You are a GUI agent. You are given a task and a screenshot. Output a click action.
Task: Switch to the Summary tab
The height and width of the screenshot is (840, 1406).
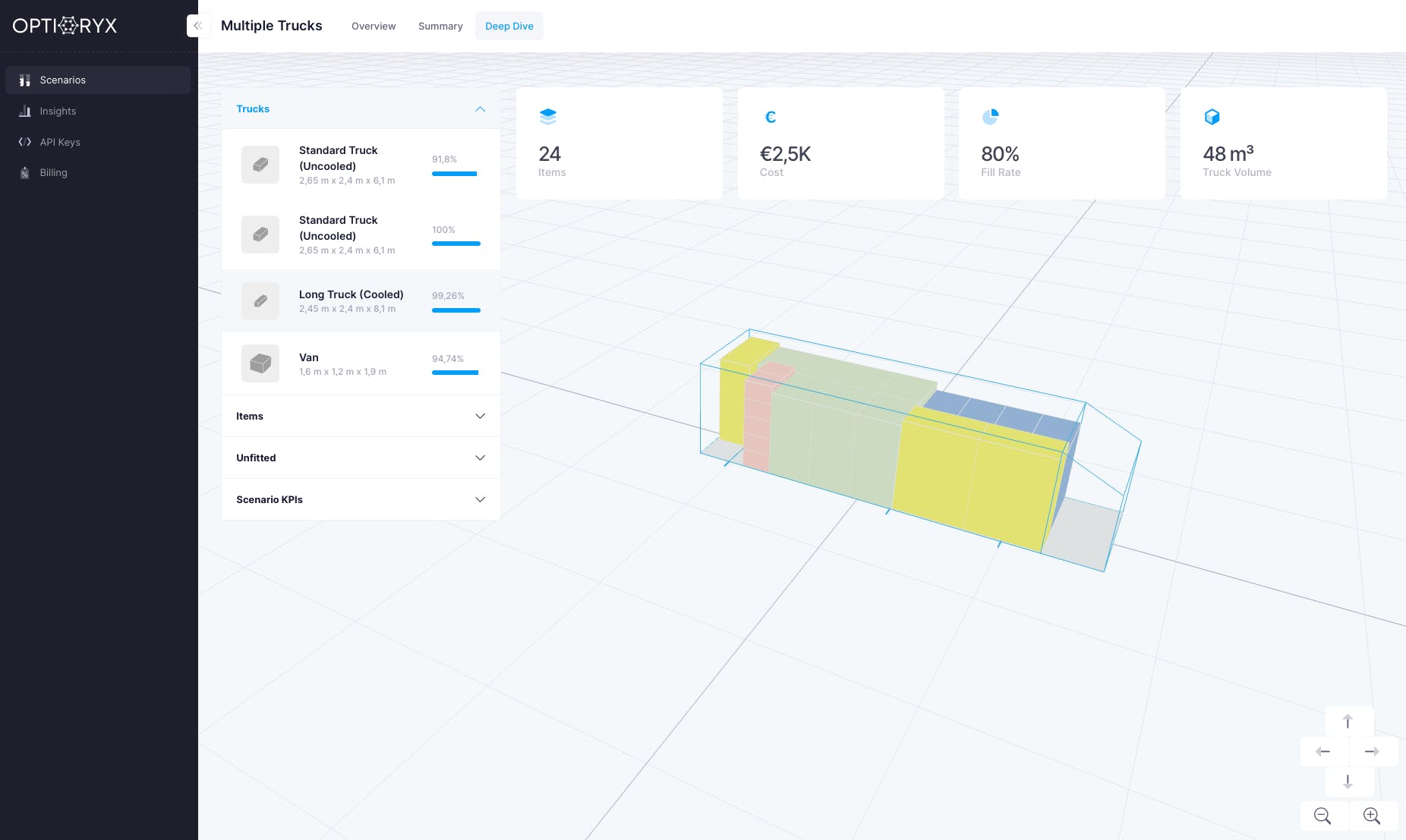tap(440, 26)
